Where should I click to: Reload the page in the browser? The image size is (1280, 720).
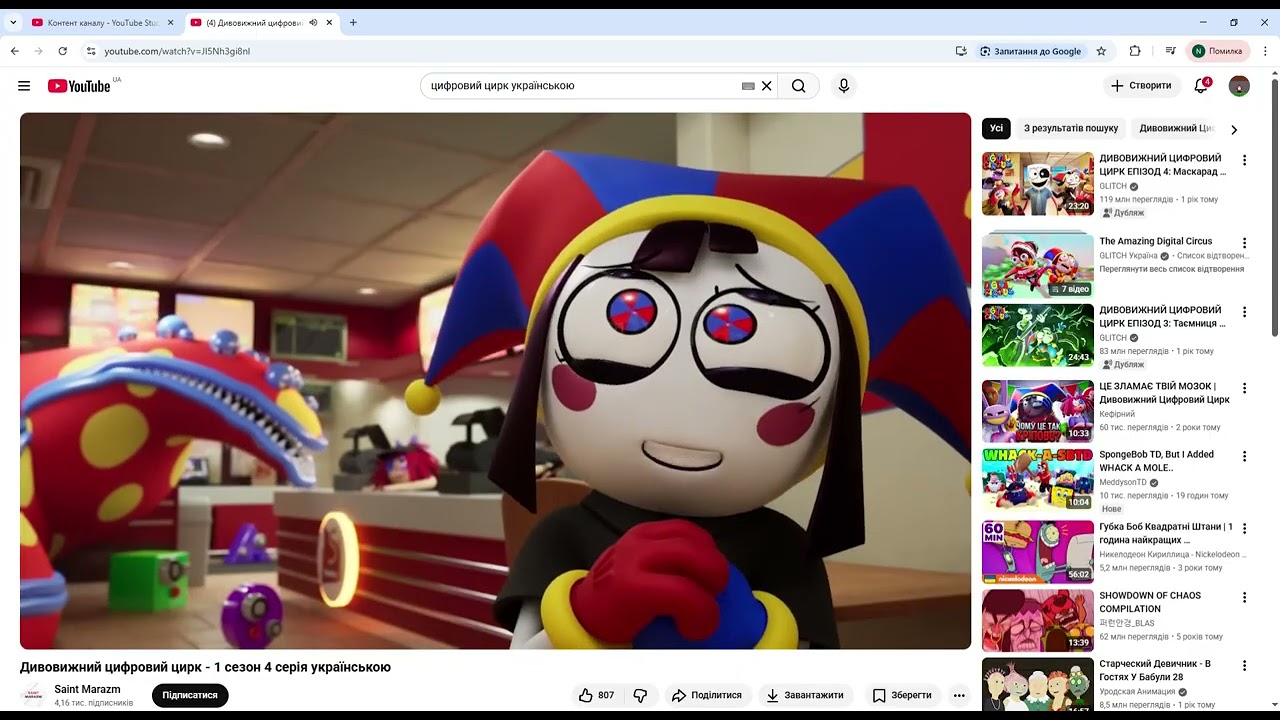[63, 51]
